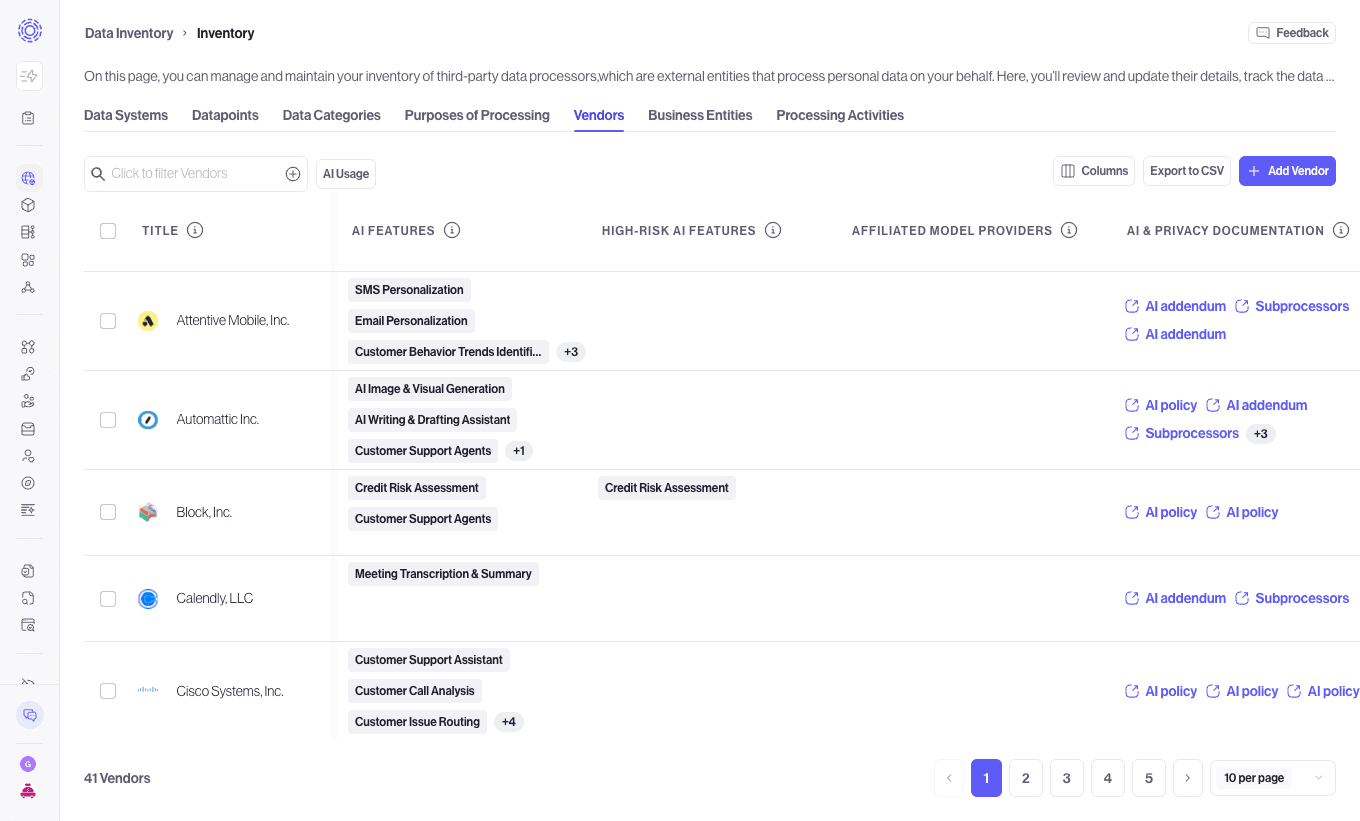Open Block, Inc. first AI policy link

pyautogui.click(x=1161, y=512)
